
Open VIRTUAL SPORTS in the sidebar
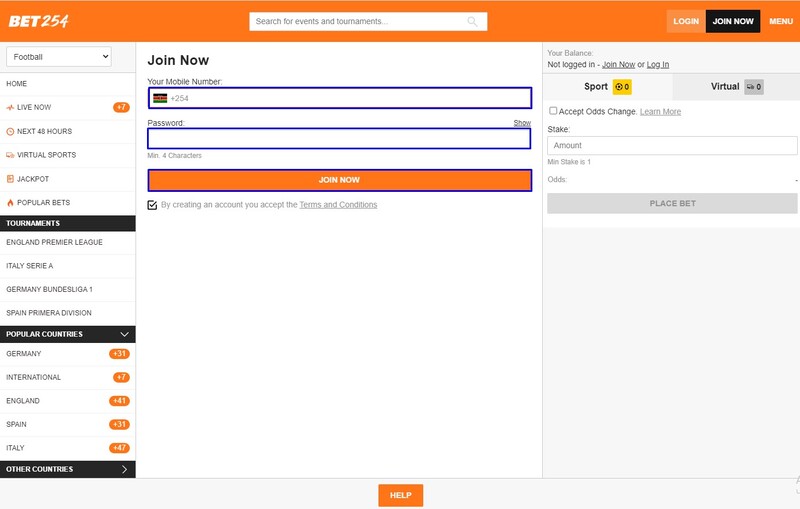[67, 155]
